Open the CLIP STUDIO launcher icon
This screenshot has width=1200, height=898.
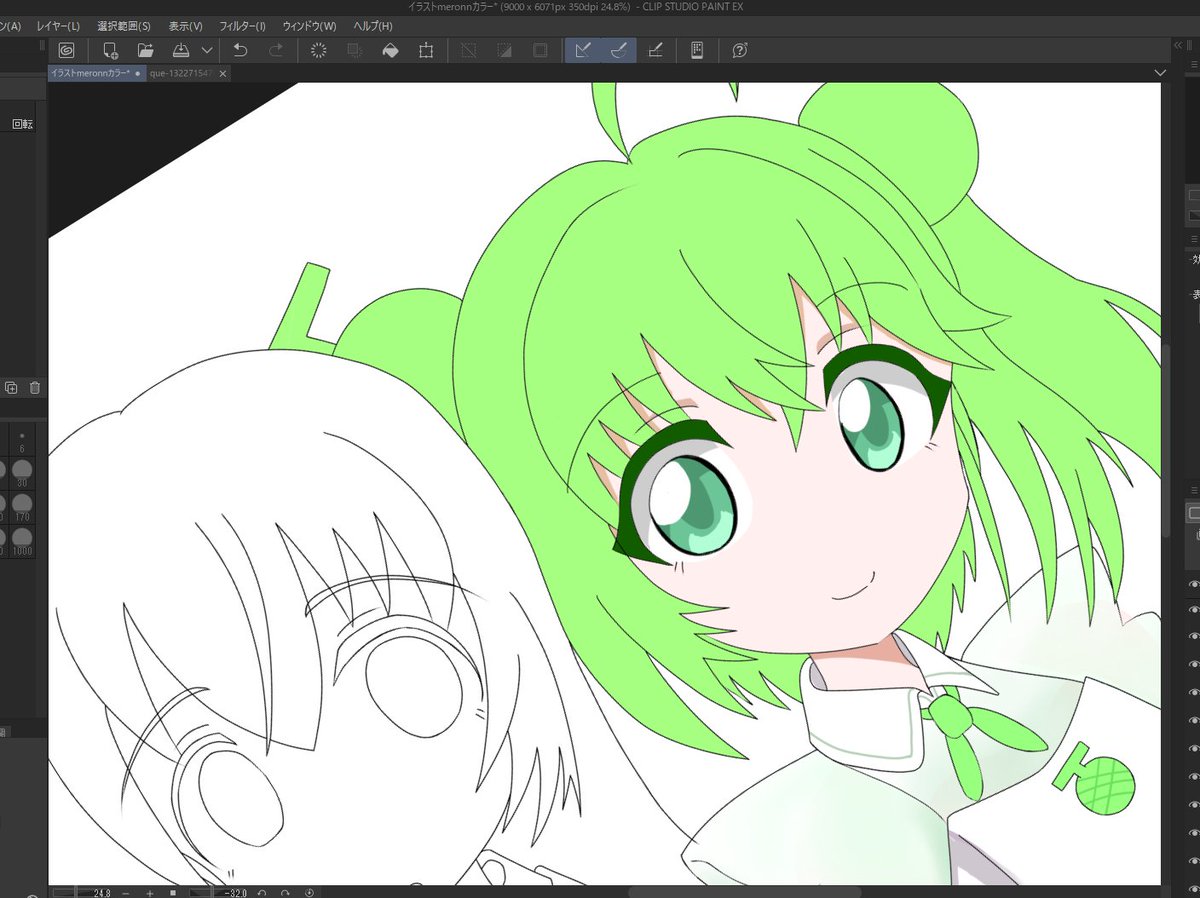pyautogui.click(x=67, y=50)
